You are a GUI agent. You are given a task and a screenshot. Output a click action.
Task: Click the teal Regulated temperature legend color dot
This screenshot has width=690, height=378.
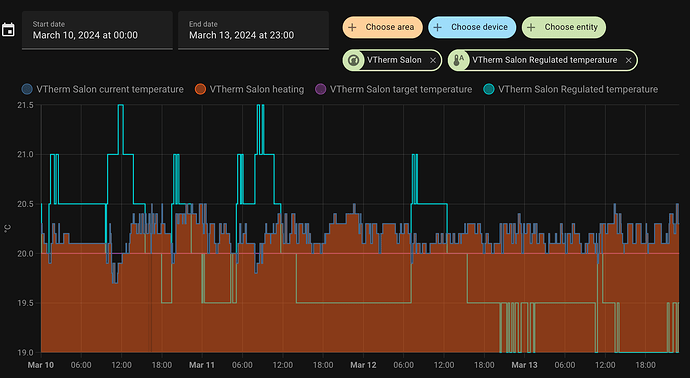[489, 89]
